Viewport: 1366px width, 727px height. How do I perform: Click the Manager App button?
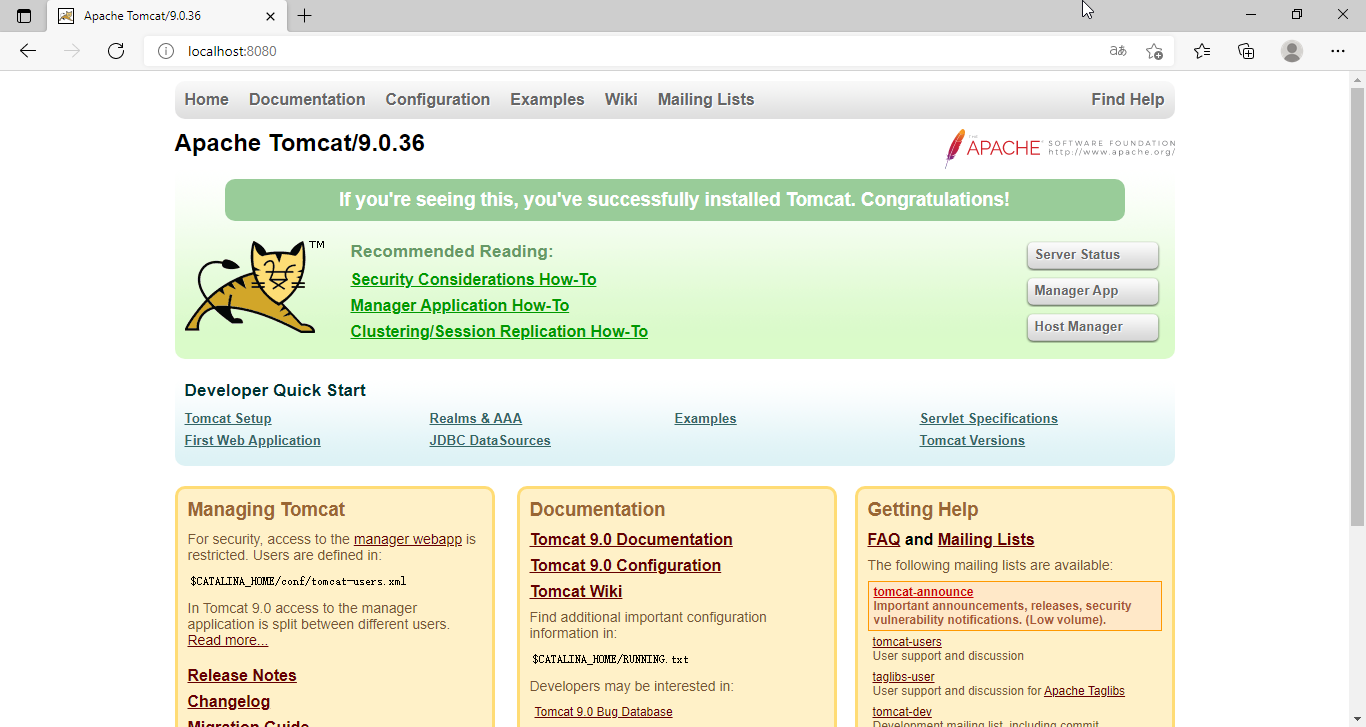pyautogui.click(x=1093, y=291)
